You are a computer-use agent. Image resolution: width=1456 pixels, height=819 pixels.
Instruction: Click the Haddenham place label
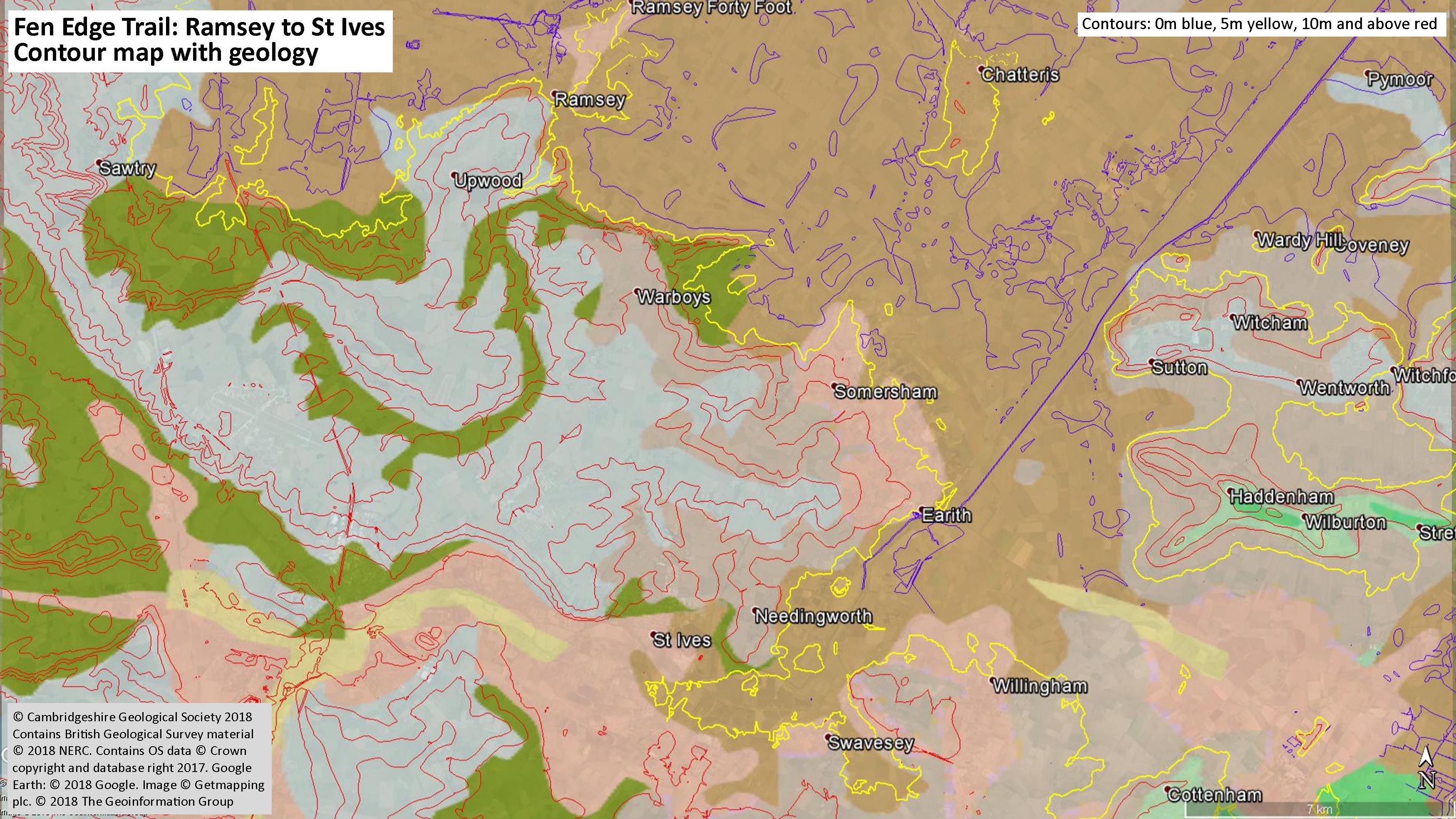[x=1282, y=497]
